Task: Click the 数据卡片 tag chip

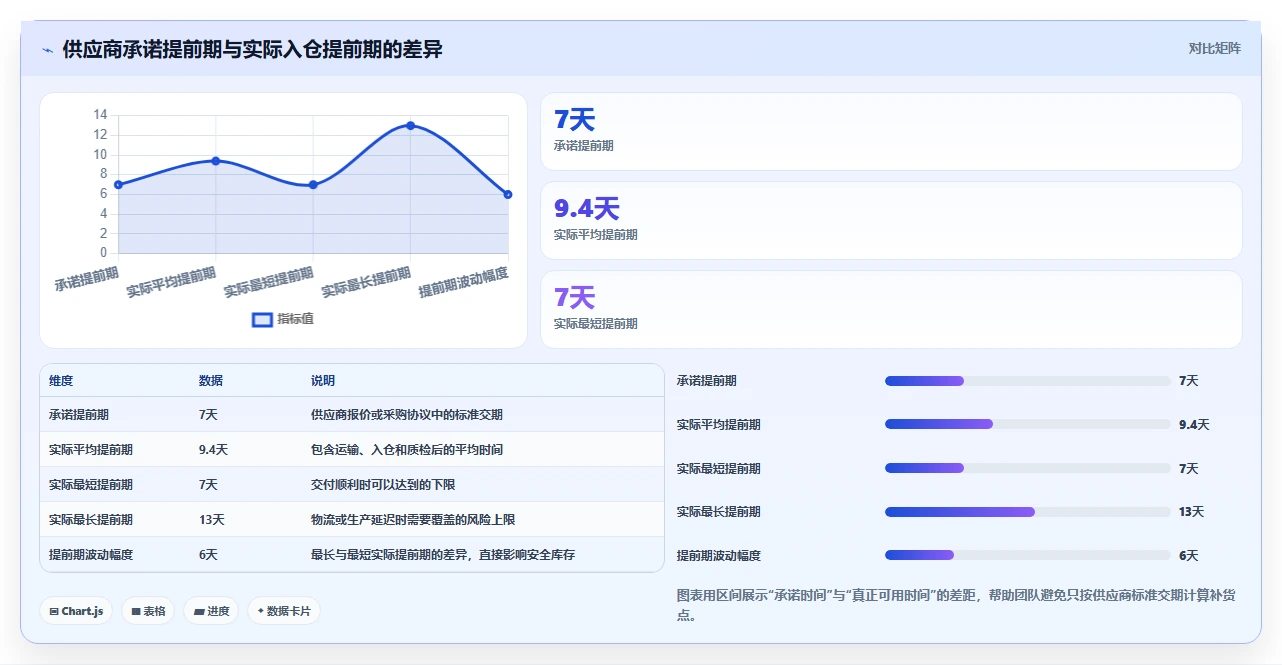Action: [284, 611]
